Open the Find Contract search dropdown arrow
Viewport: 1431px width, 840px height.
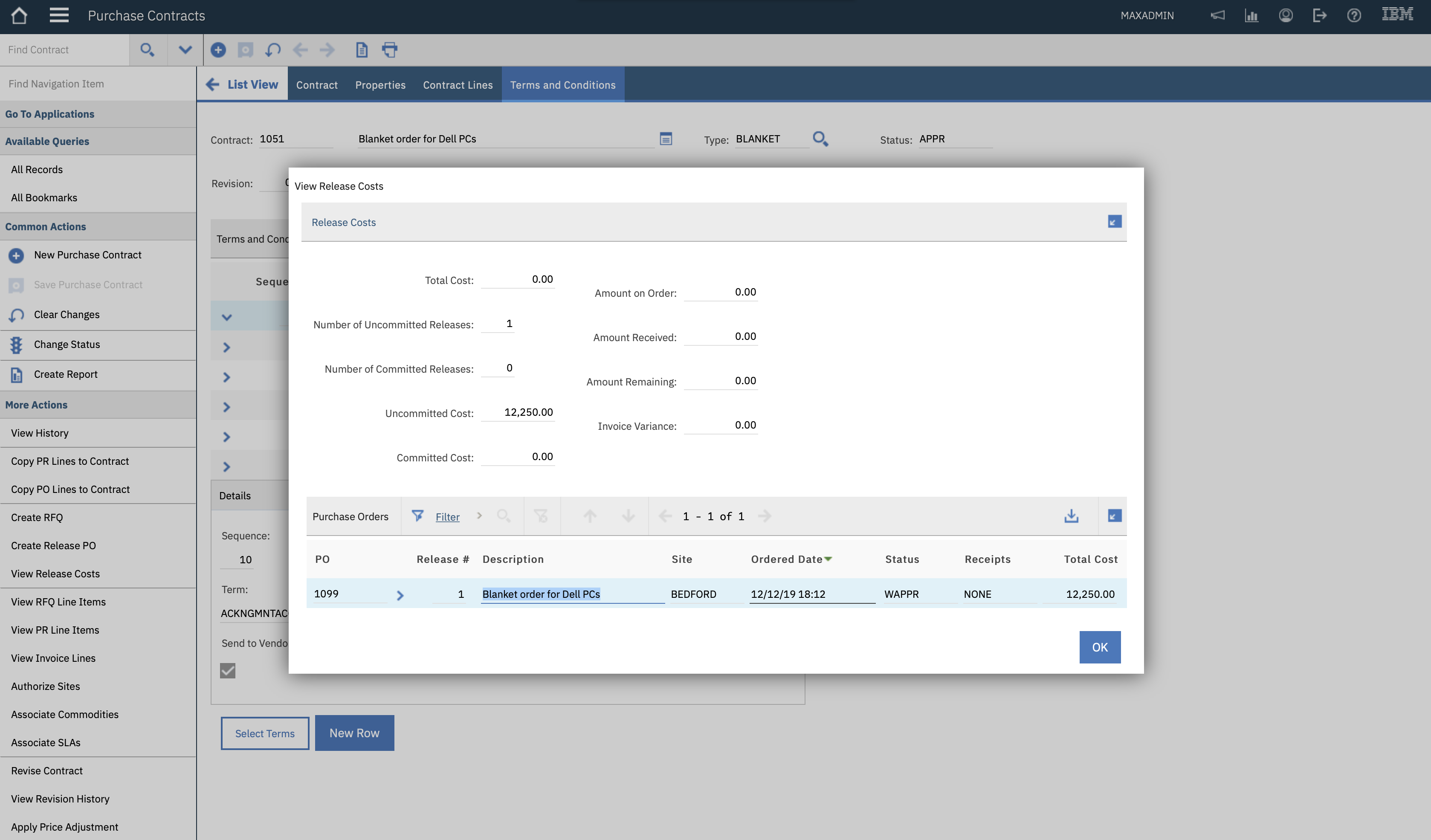(184, 49)
